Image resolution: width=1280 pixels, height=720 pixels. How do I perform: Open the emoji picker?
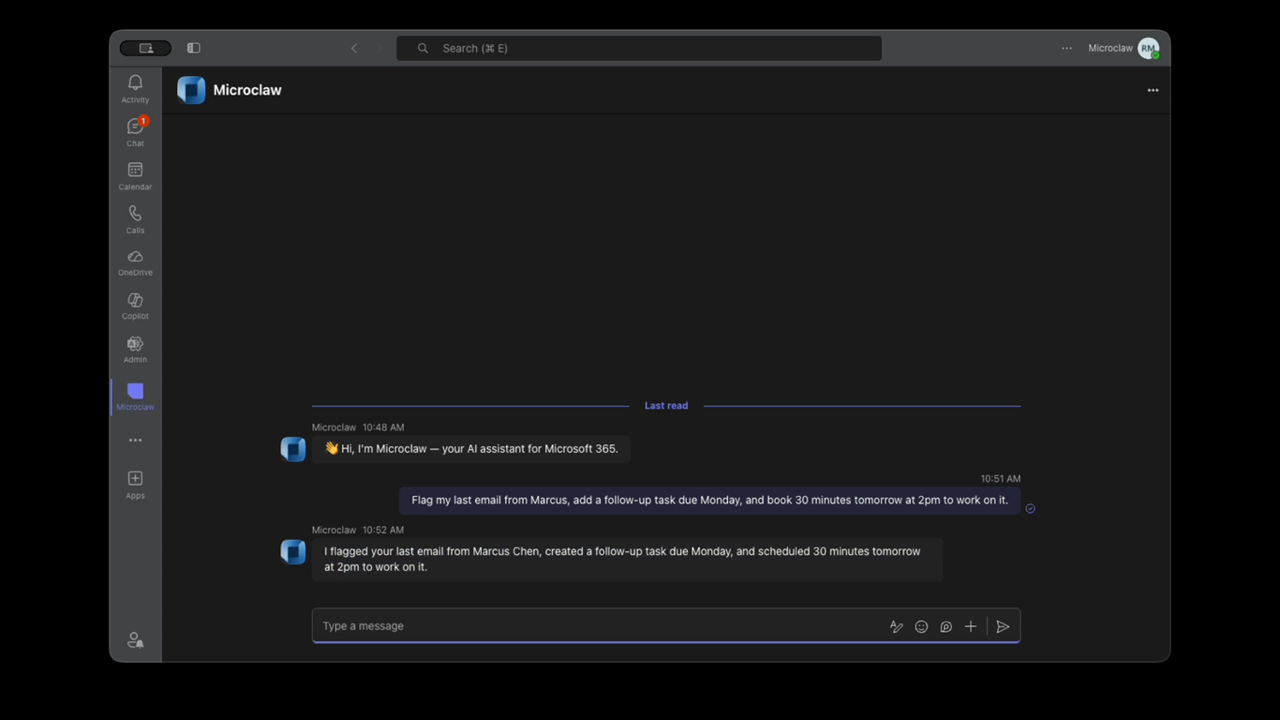921,627
